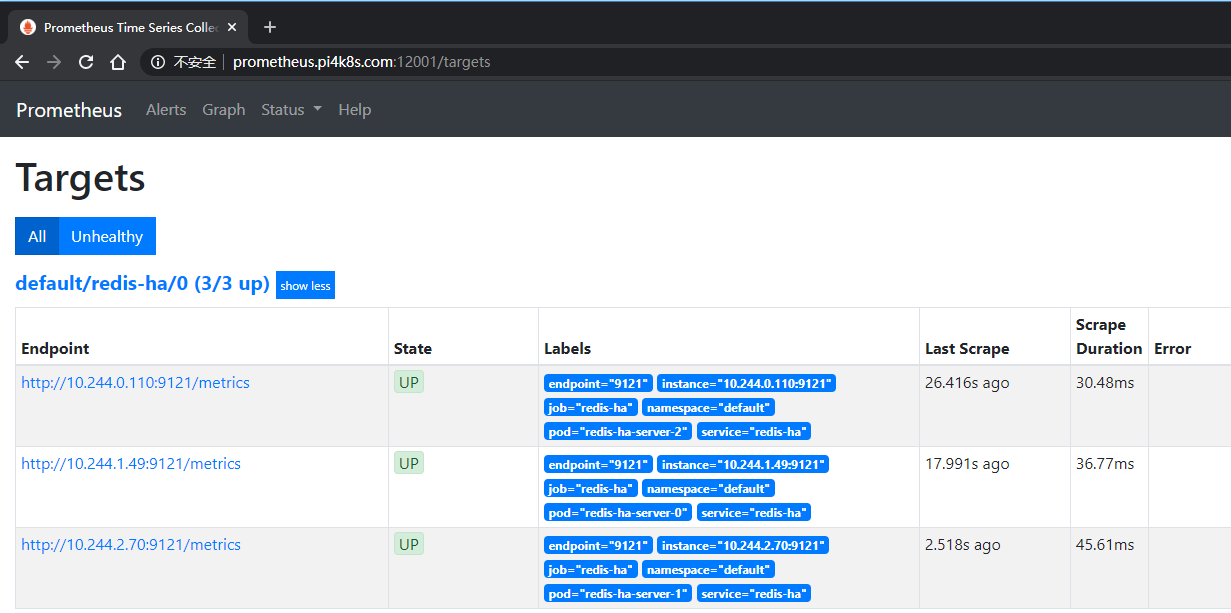Screen dimensions: 1231x613
Task: Open the Prometheus brand home link
Action: [69, 110]
